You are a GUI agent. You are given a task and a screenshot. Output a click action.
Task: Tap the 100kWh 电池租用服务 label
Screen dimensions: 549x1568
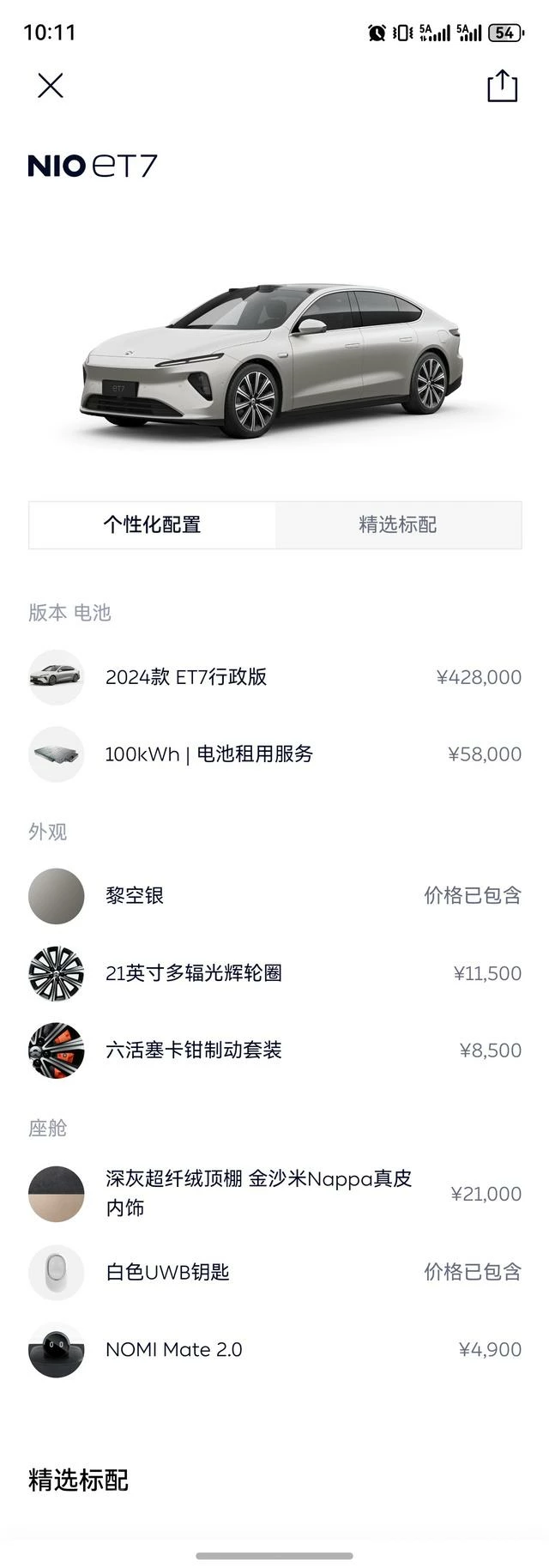(208, 754)
